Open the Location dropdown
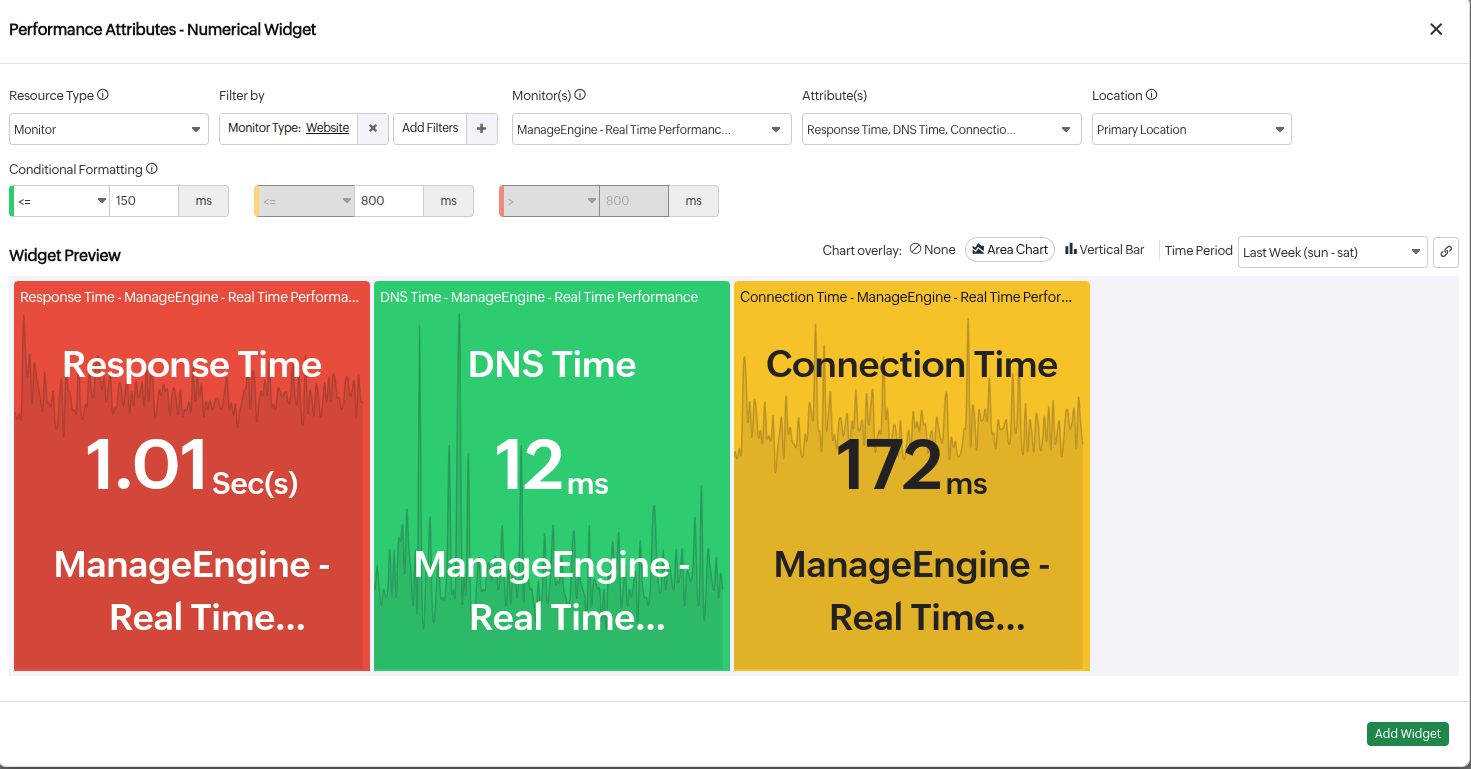The width and height of the screenshot is (1471, 769). 1191,130
